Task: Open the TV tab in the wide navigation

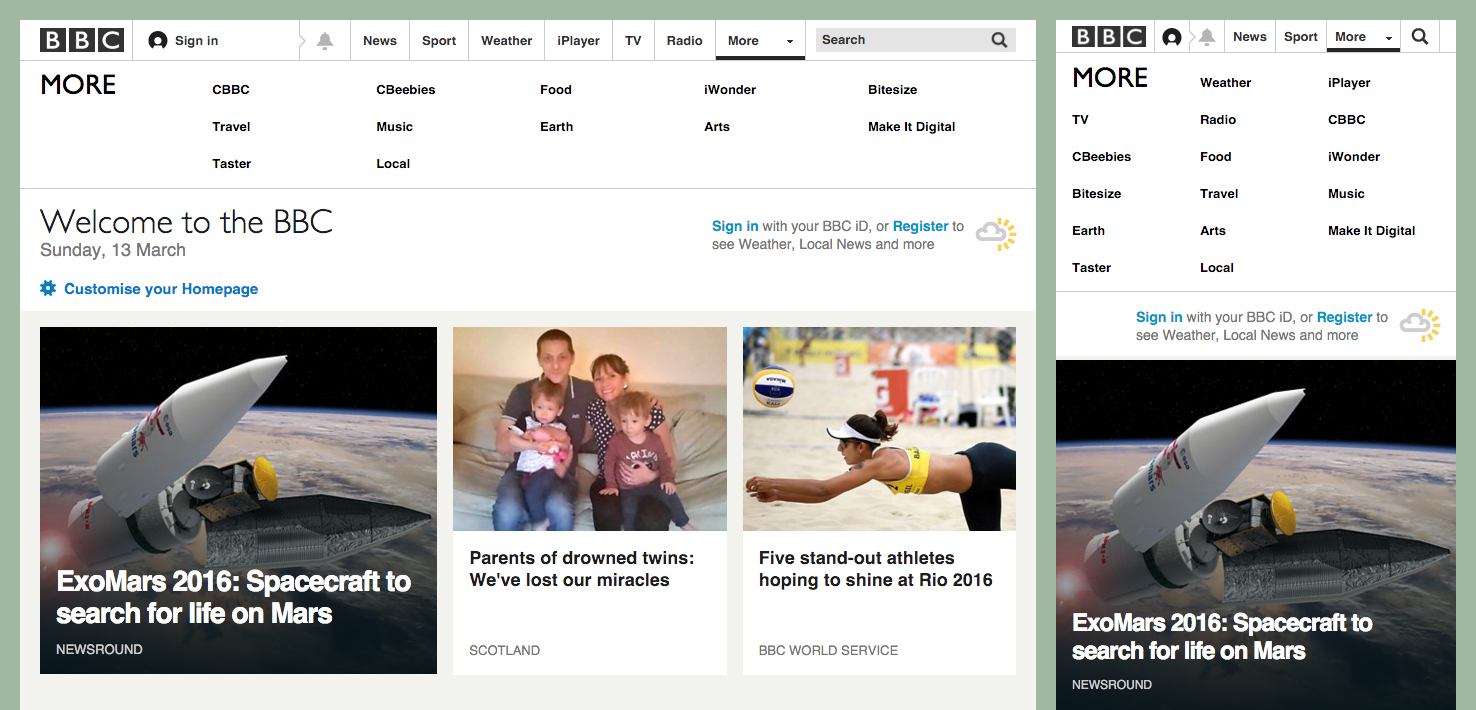Action: point(633,41)
